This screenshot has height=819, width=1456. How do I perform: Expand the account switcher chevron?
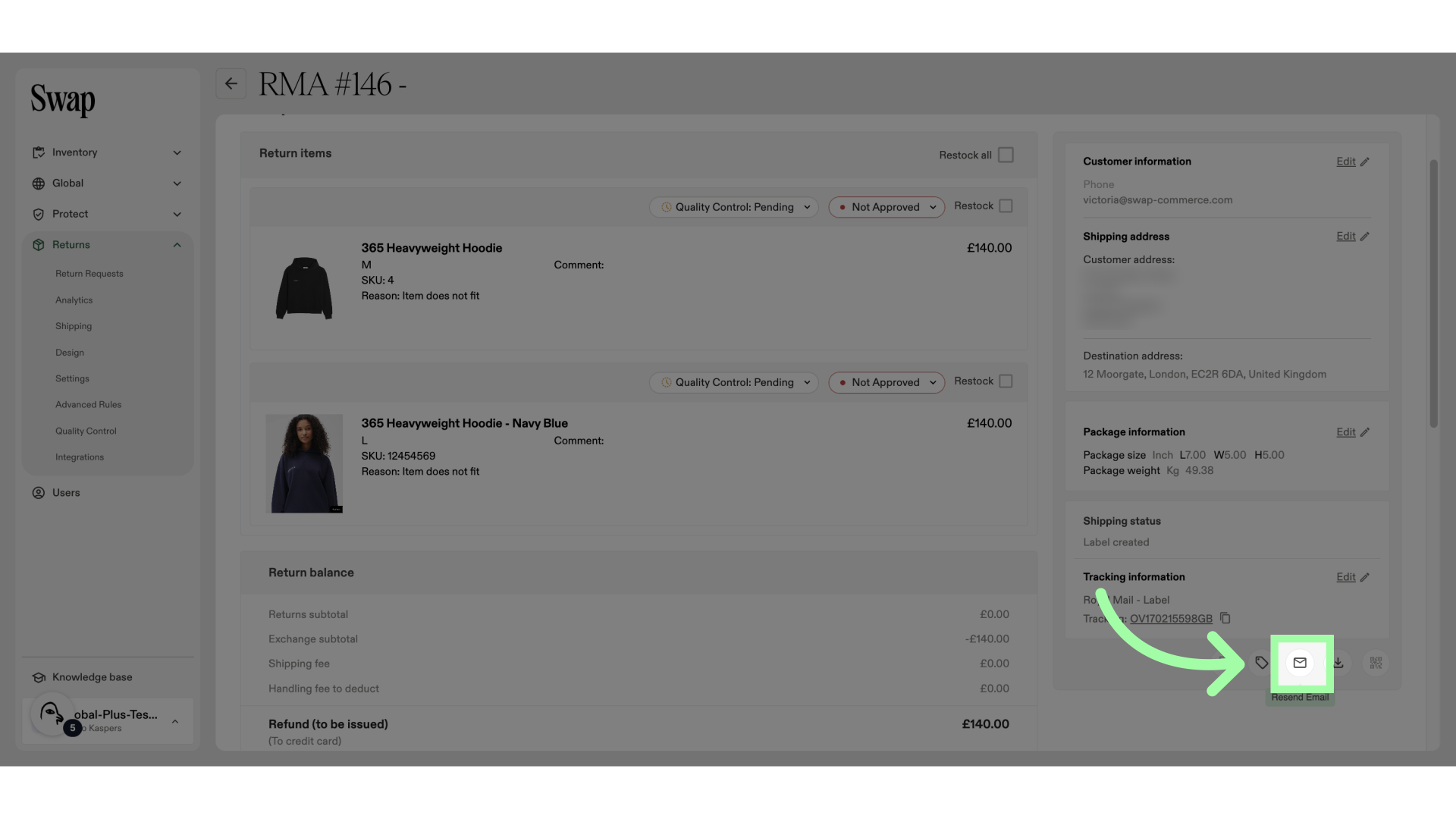click(x=174, y=722)
